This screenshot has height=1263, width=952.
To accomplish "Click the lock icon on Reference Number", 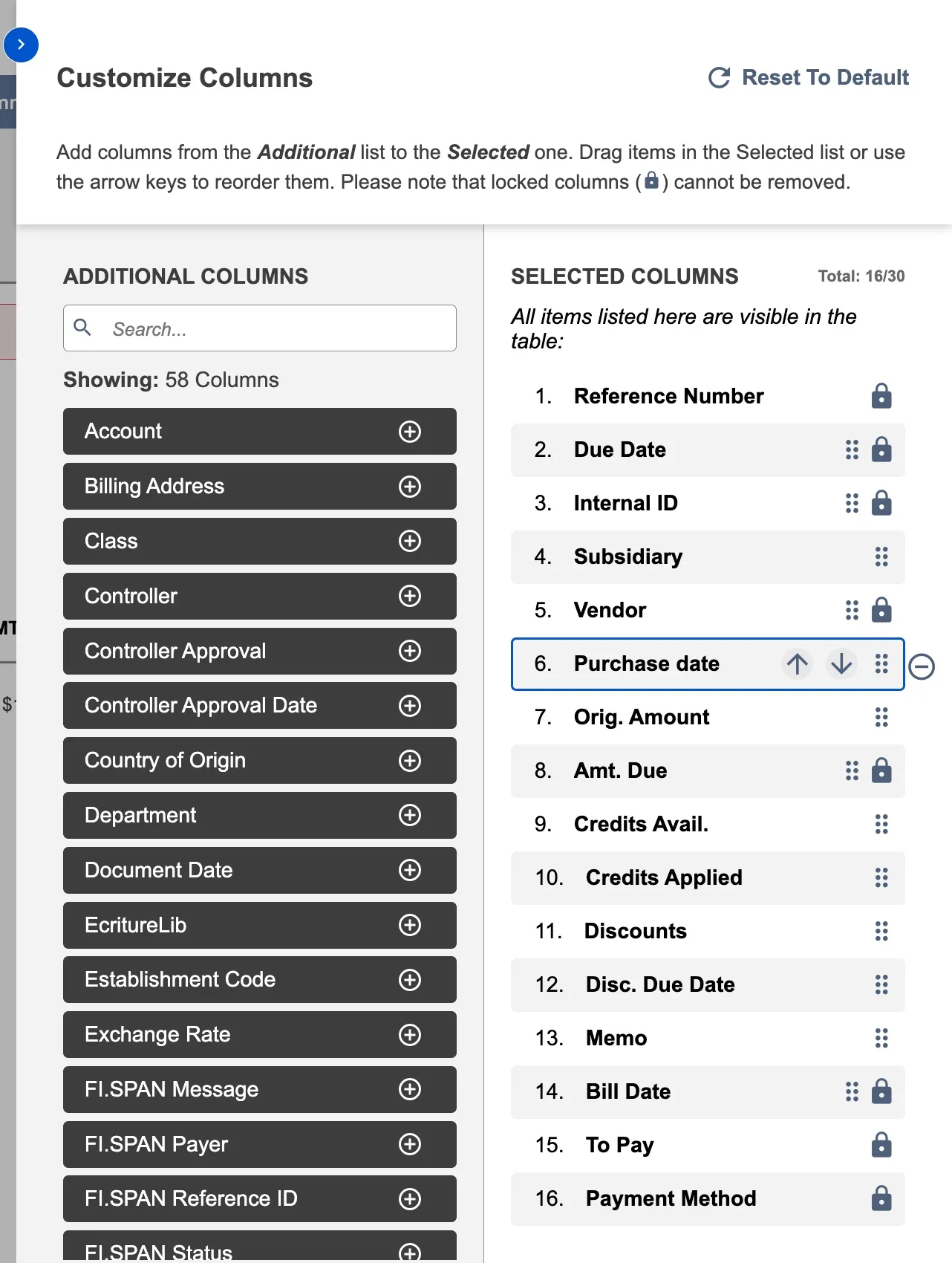I will [x=881, y=397].
